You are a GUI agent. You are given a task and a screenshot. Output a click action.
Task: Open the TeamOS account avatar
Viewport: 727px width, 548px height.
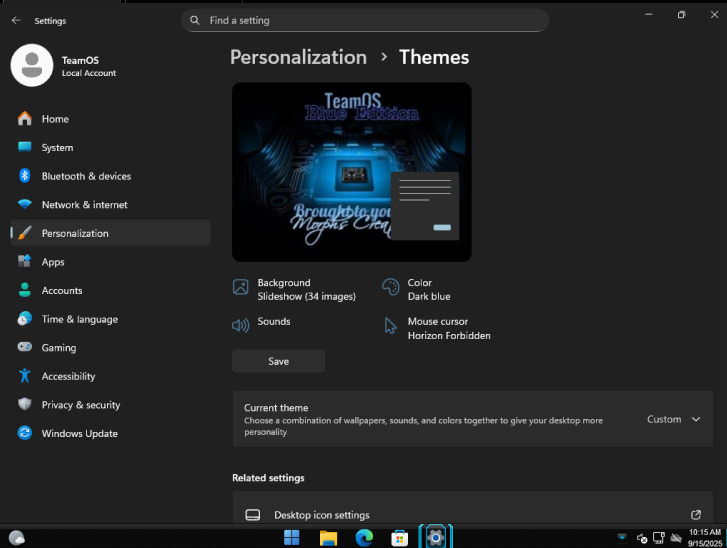[x=32, y=65]
